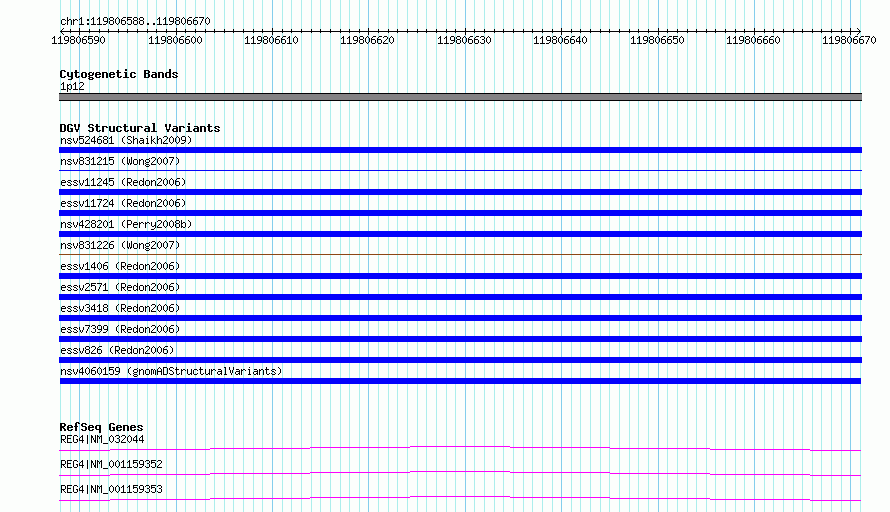Select transcript REG4|NM_001159352 label

pos(111,464)
